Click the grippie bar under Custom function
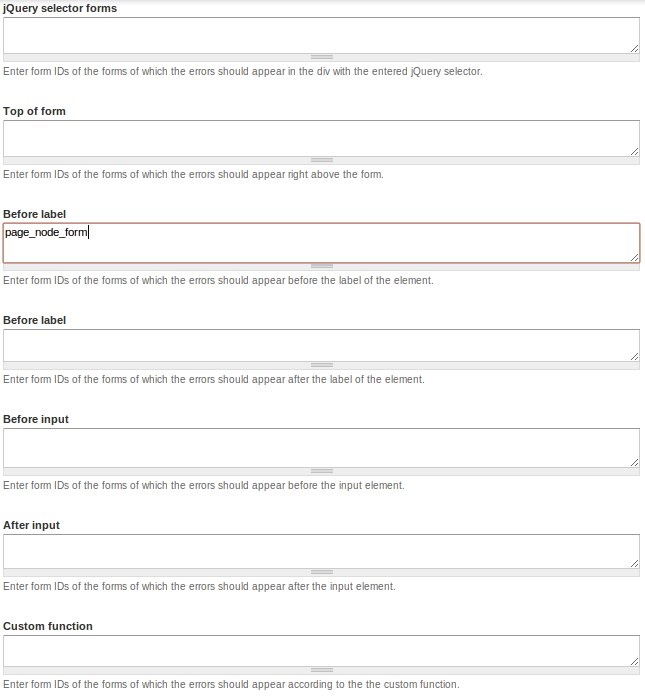The image size is (645, 697). tap(321, 670)
